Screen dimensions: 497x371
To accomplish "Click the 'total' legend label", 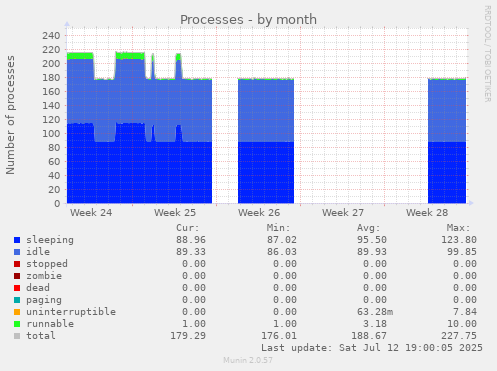I will pos(41,336).
